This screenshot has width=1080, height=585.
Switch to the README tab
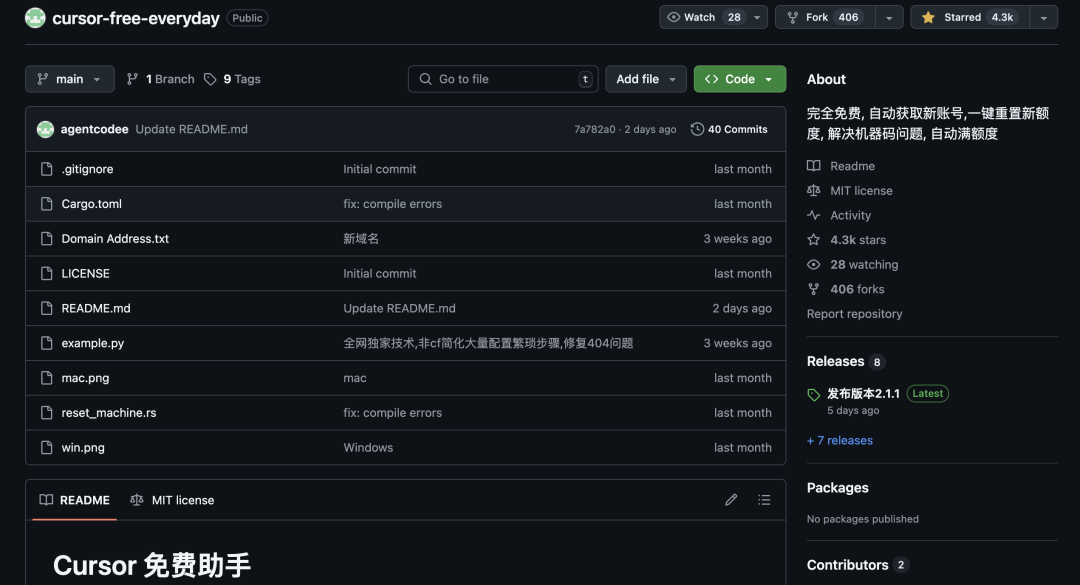74,500
